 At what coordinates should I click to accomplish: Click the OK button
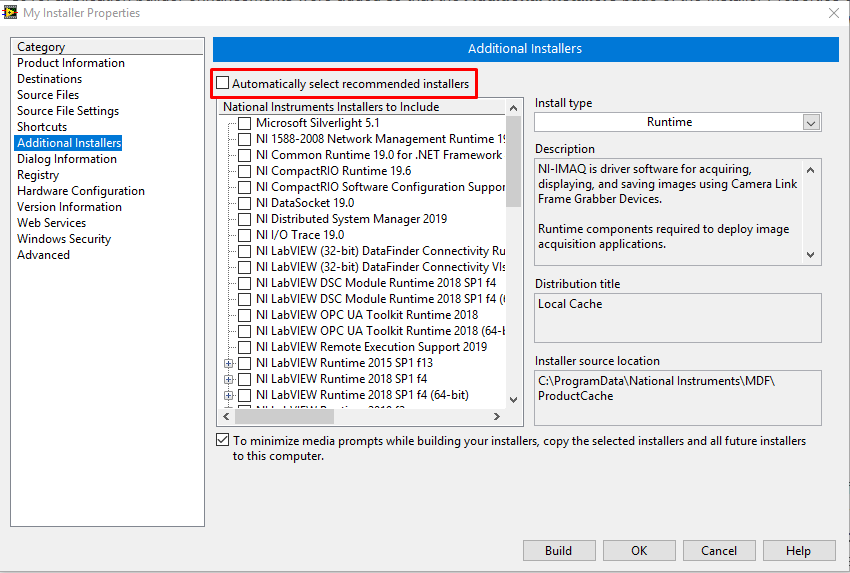point(639,550)
